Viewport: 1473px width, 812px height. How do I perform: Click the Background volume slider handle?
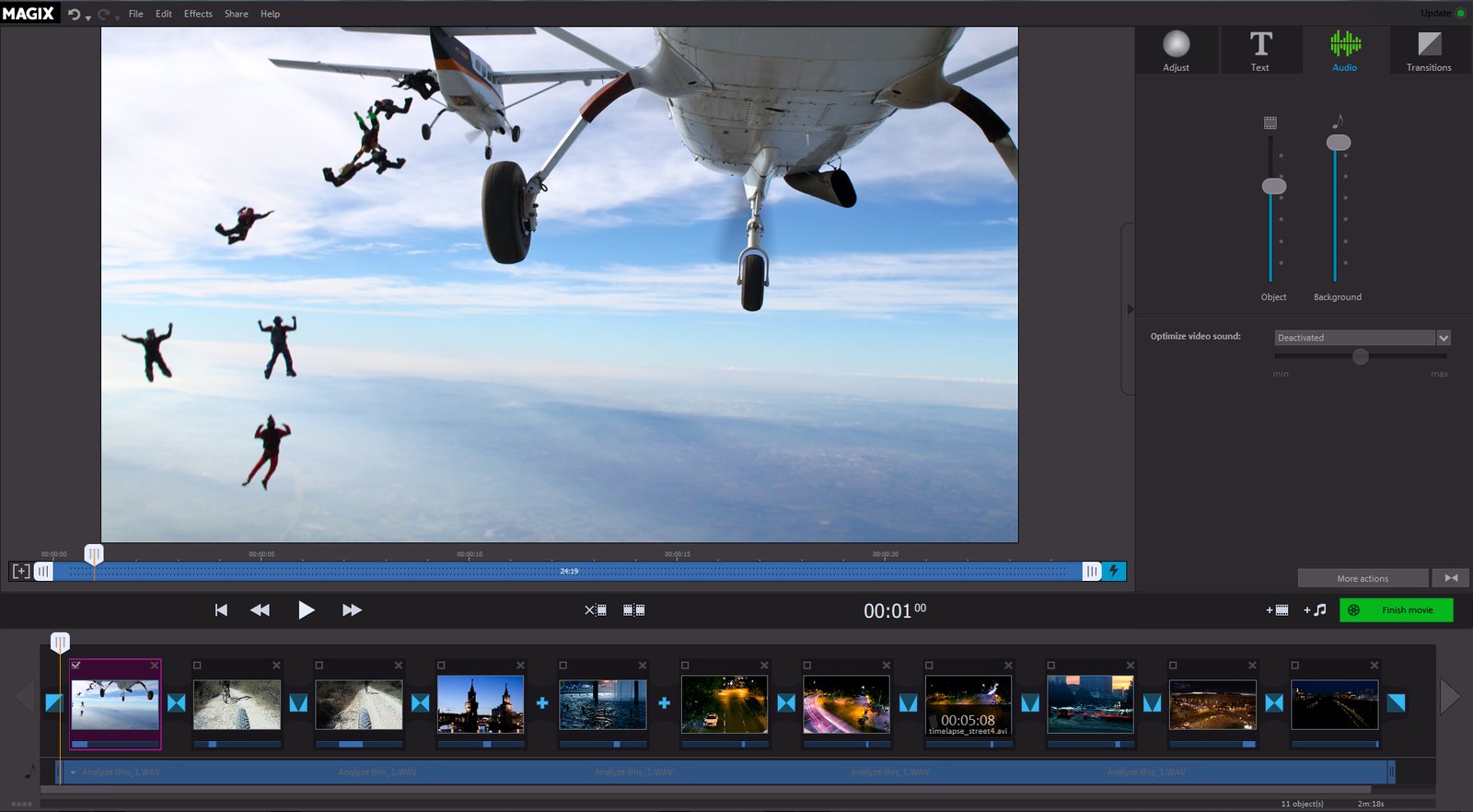[1338, 143]
